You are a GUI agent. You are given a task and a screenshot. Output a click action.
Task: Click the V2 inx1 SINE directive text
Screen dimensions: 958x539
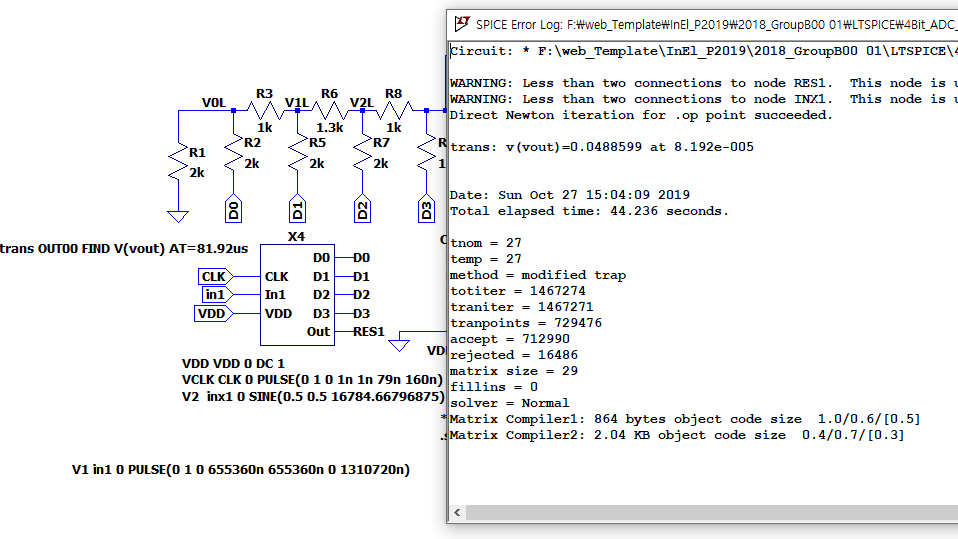(x=312, y=396)
